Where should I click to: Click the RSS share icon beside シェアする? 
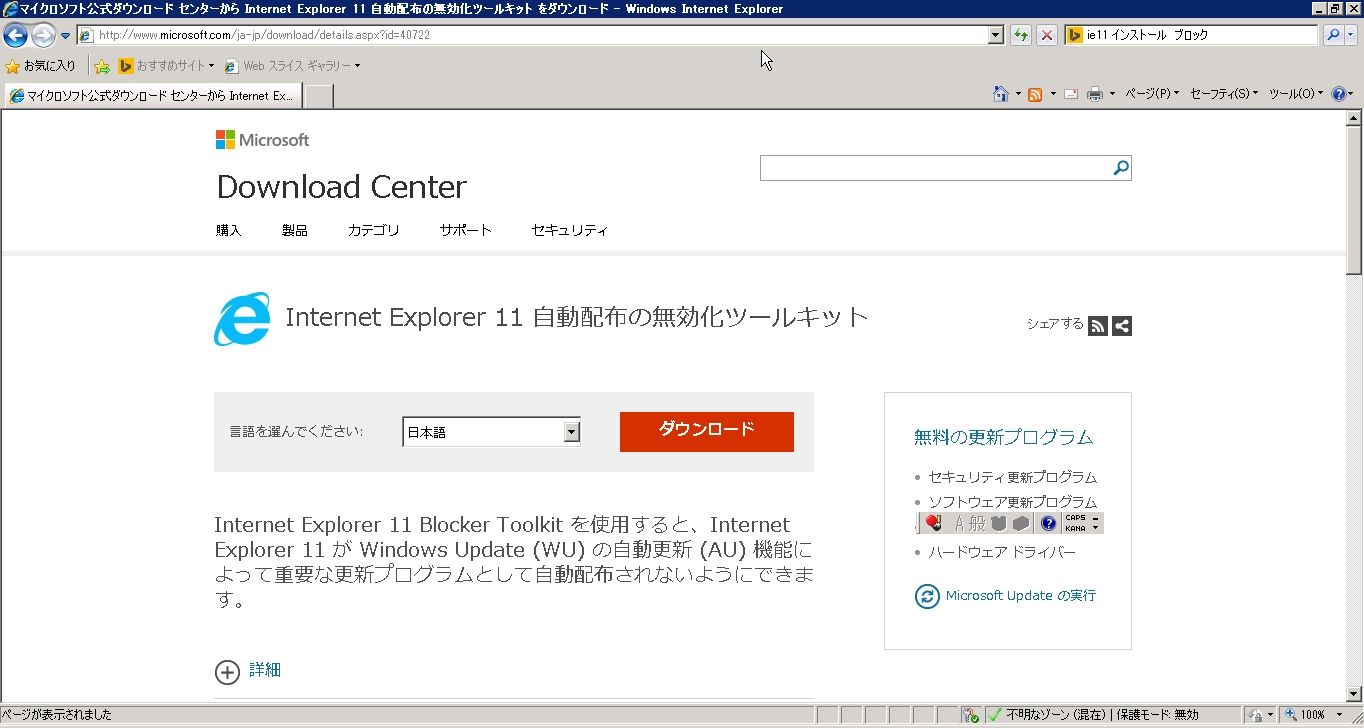pos(1098,325)
